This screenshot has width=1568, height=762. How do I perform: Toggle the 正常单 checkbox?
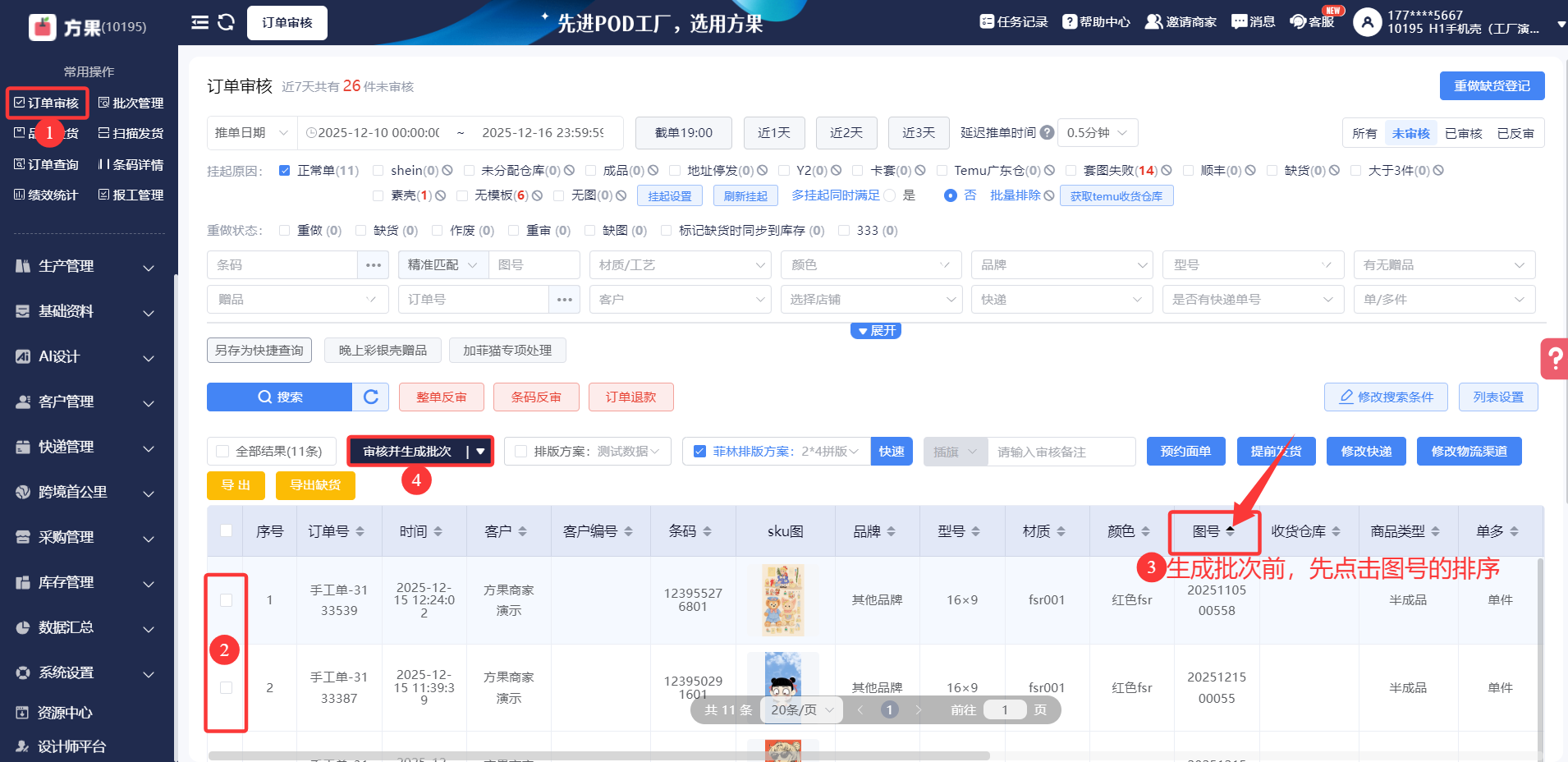pyautogui.click(x=285, y=171)
